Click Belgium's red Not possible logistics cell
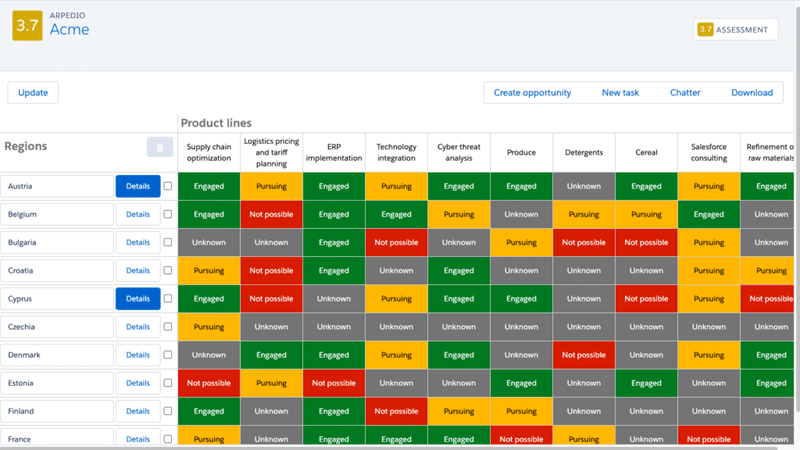The image size is (800, 450). point(271,214)
